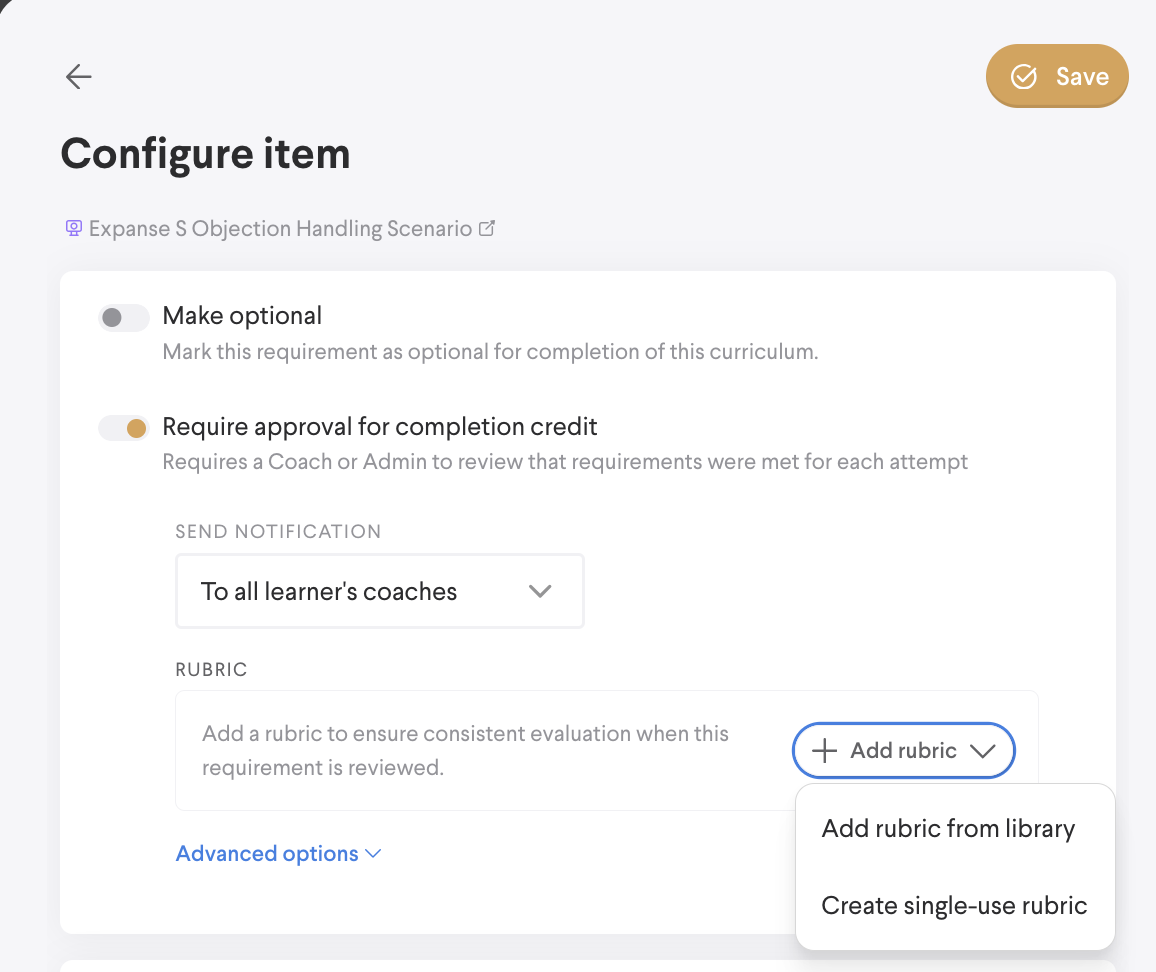Open scenario via external link icon
The width and height of the screenshot is (1156, 972).
pos(487,228)
